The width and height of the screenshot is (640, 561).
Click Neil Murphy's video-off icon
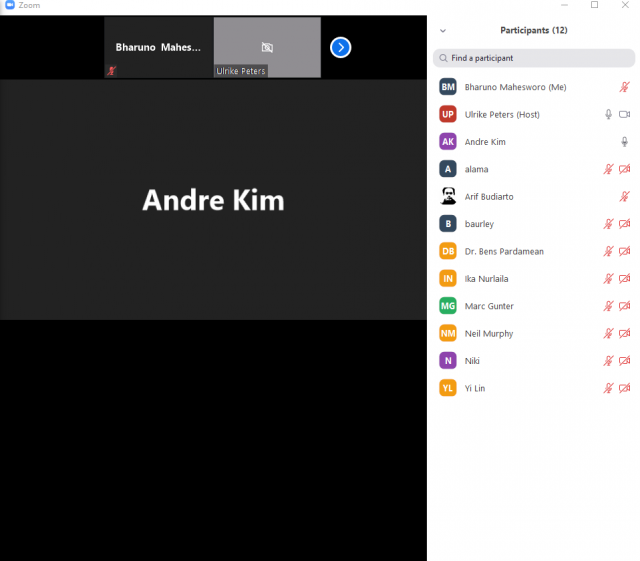[x=624, y=333]
